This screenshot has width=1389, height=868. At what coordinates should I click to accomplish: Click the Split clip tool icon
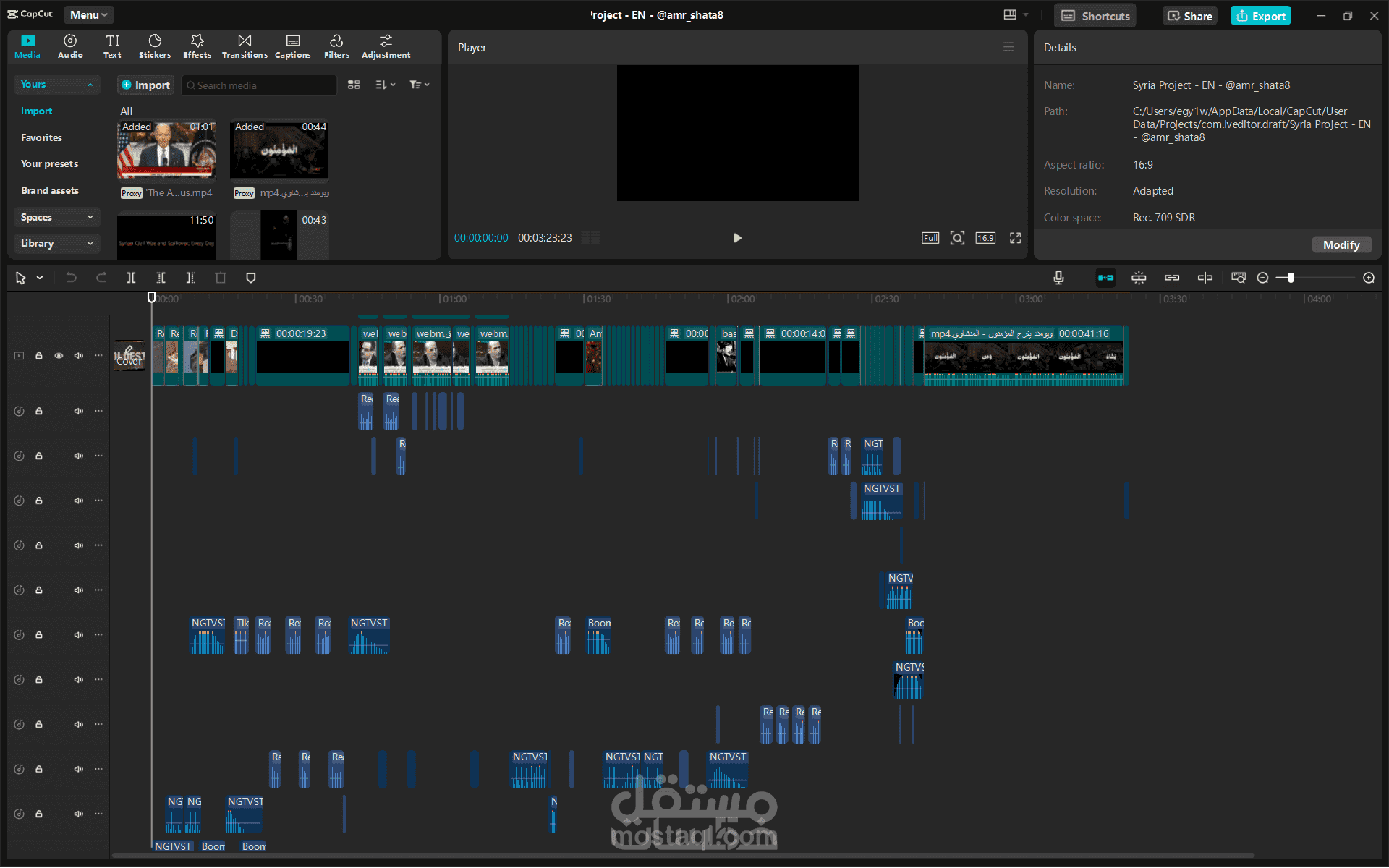click(131, 278)
